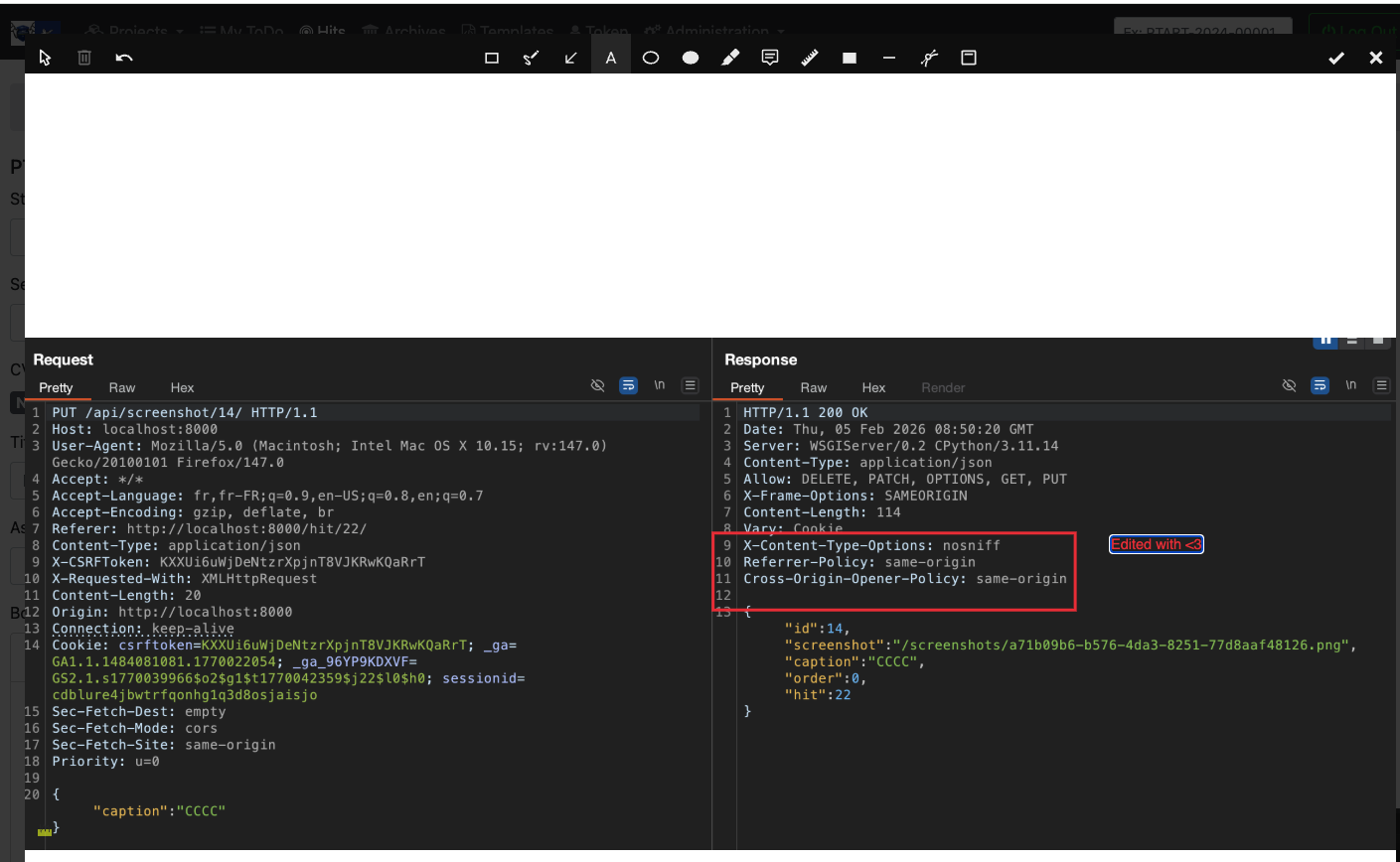Select the filled cover rectangle tool
The width and height of the screenshot is (1400, 862).
point(850,58)
